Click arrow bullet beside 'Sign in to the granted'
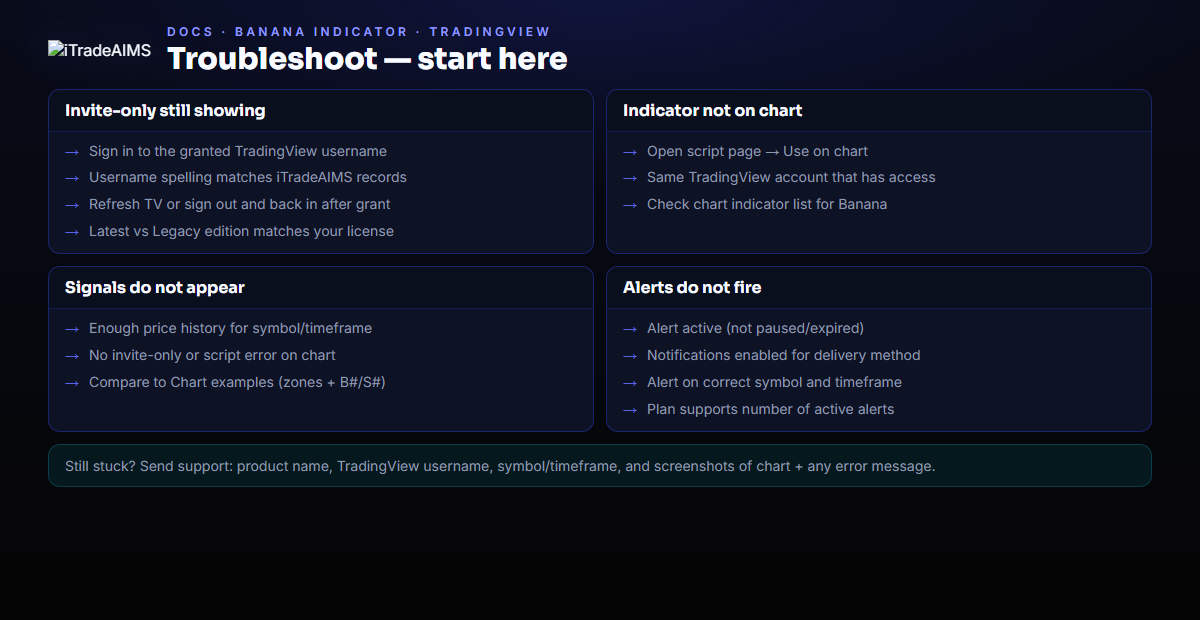Viewport: 1200px width, 620px height. [72, 152]
